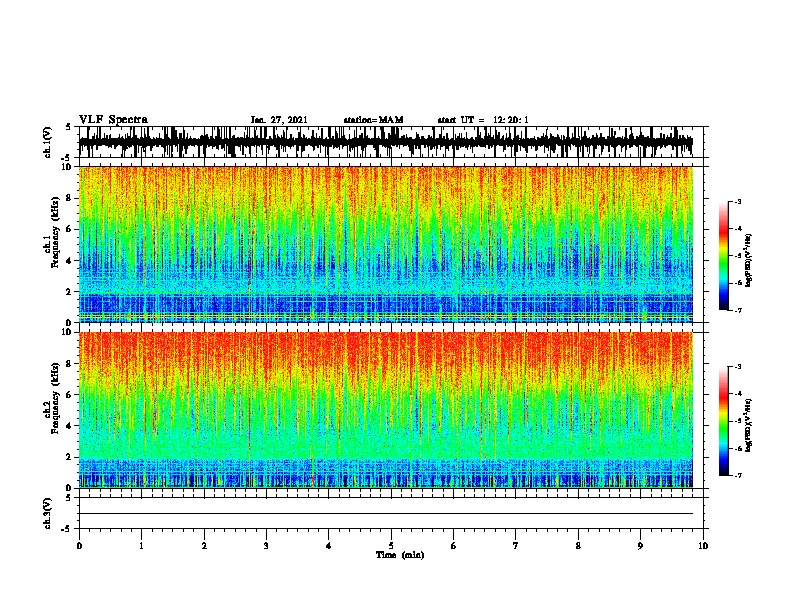This screenshot has height=612, width=792.
Task: Click inside the ch.1 spectrogram
Action: coord(386,244)
